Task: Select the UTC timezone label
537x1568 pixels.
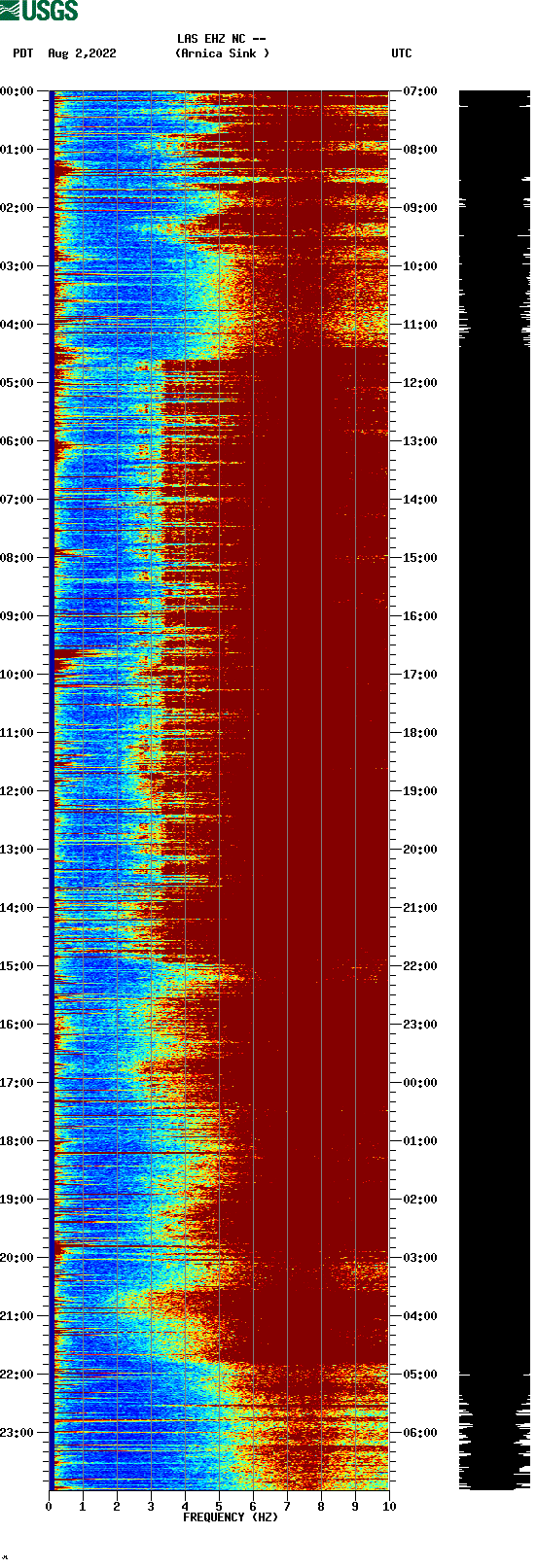Action: click(x=402, y=53)
